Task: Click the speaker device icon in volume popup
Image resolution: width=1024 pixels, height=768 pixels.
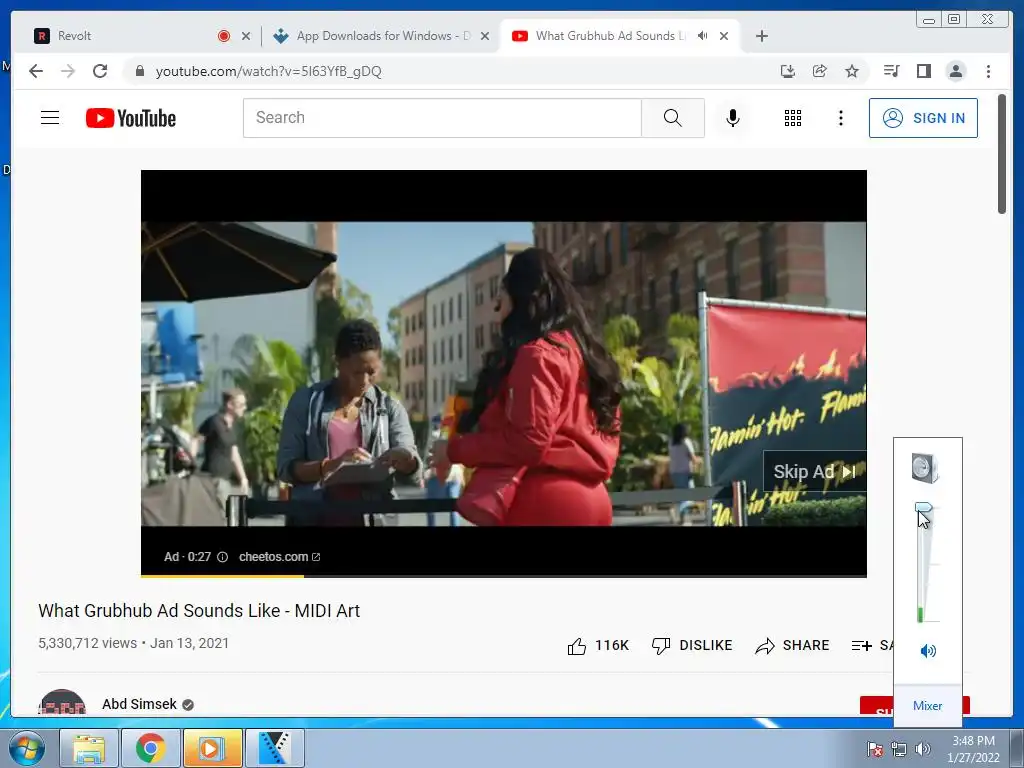Action: (925, 468)
